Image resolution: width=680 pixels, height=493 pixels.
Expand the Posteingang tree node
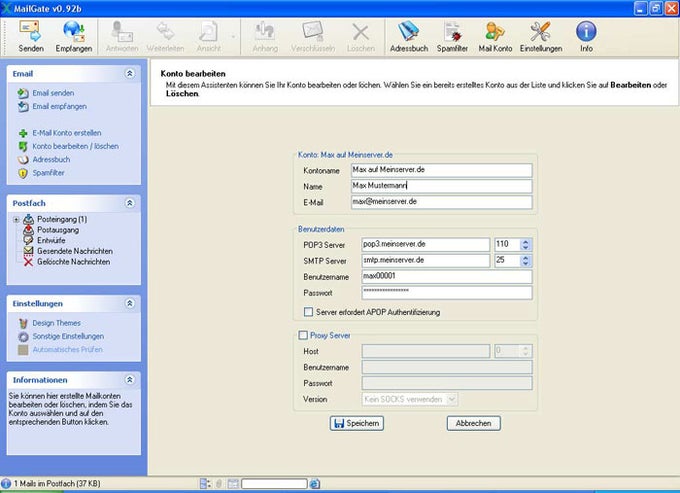16,219
